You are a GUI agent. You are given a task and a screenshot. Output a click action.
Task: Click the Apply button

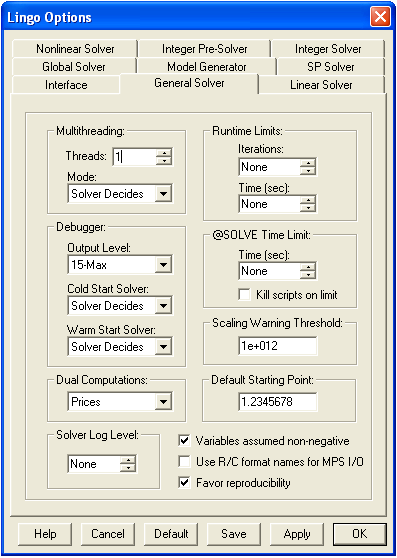(x=297, y=534)
